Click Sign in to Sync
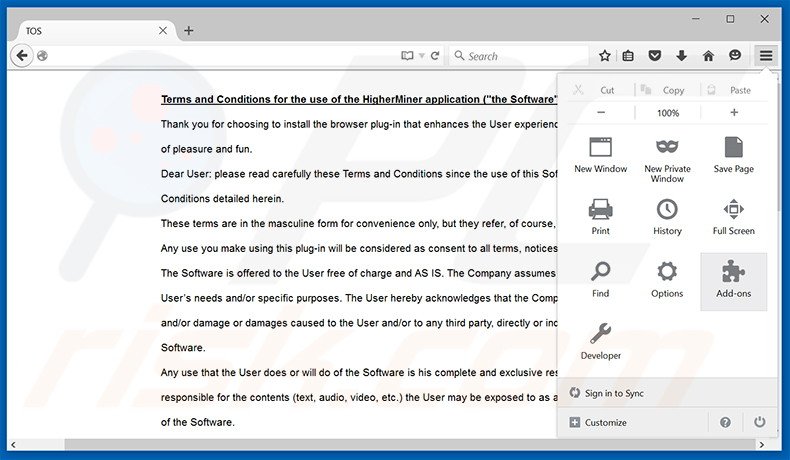This screenshot has width=790, height=460. tap(668, 393)
